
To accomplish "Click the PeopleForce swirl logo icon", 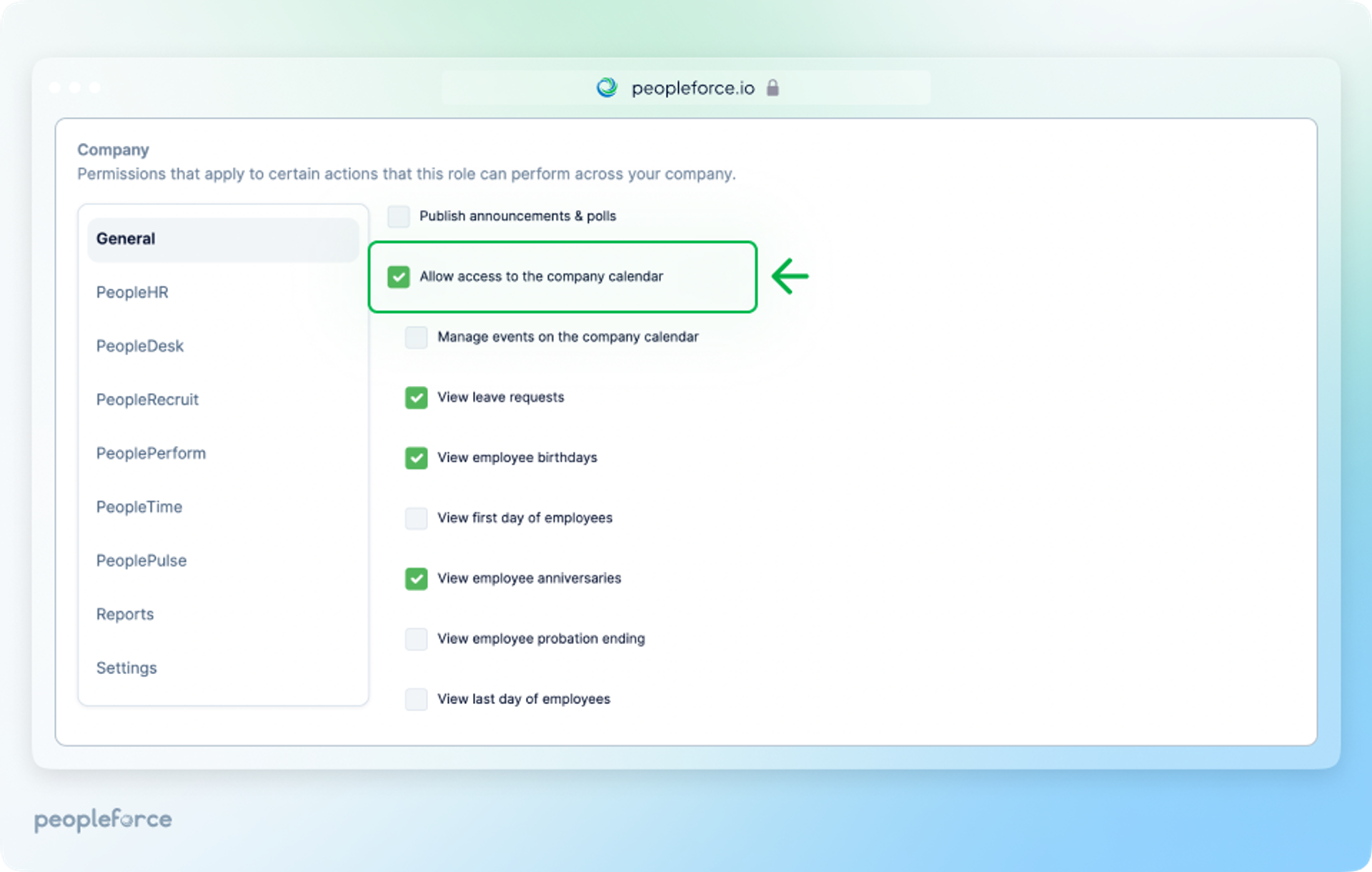I will 607,88.
